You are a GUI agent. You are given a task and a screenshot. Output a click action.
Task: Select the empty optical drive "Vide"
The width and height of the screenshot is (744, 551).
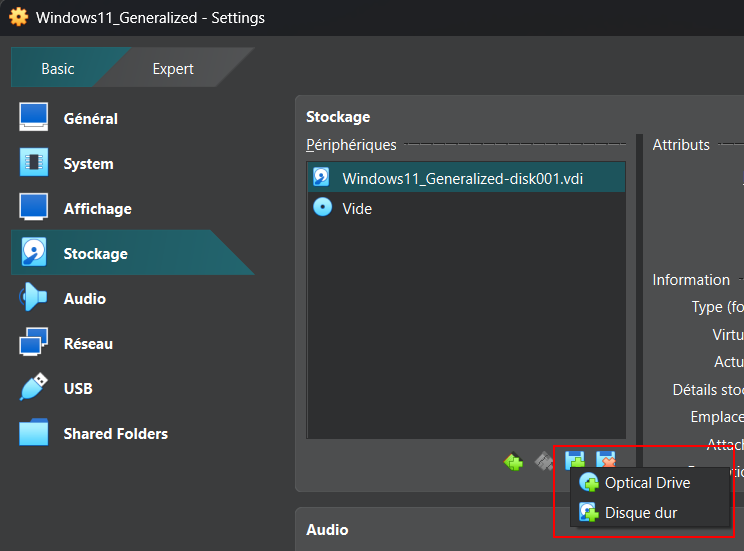point(466,208)
